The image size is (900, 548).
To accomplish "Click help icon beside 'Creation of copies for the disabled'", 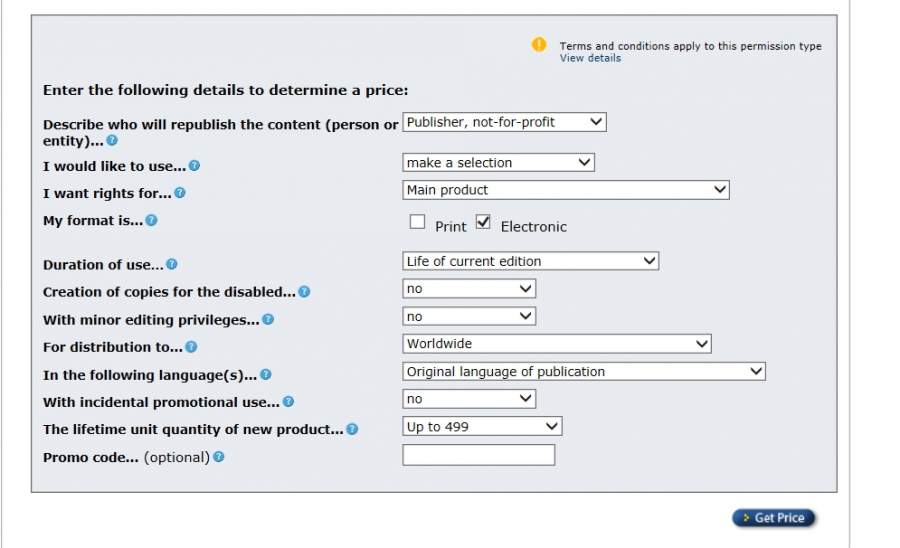I will [x=304, y=292].
